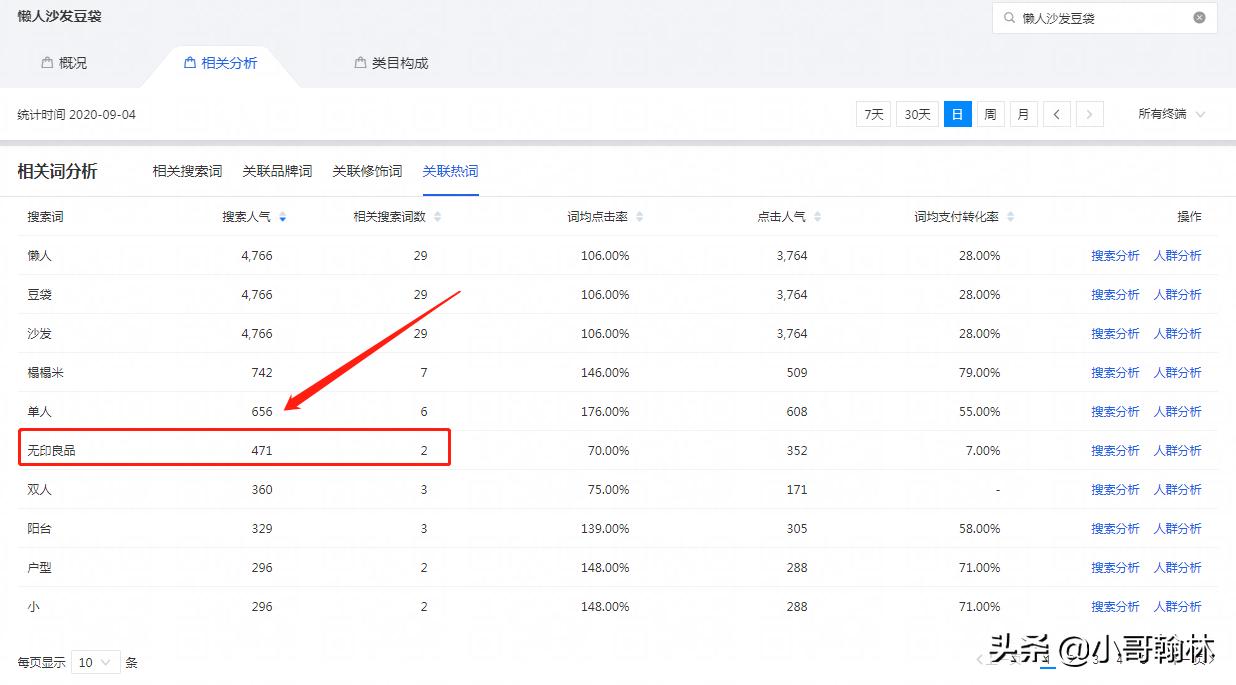The image size is (1236, 685).
Task: Toggle sort on 词均支付转化率 column
Action: tap(1012, 216)
